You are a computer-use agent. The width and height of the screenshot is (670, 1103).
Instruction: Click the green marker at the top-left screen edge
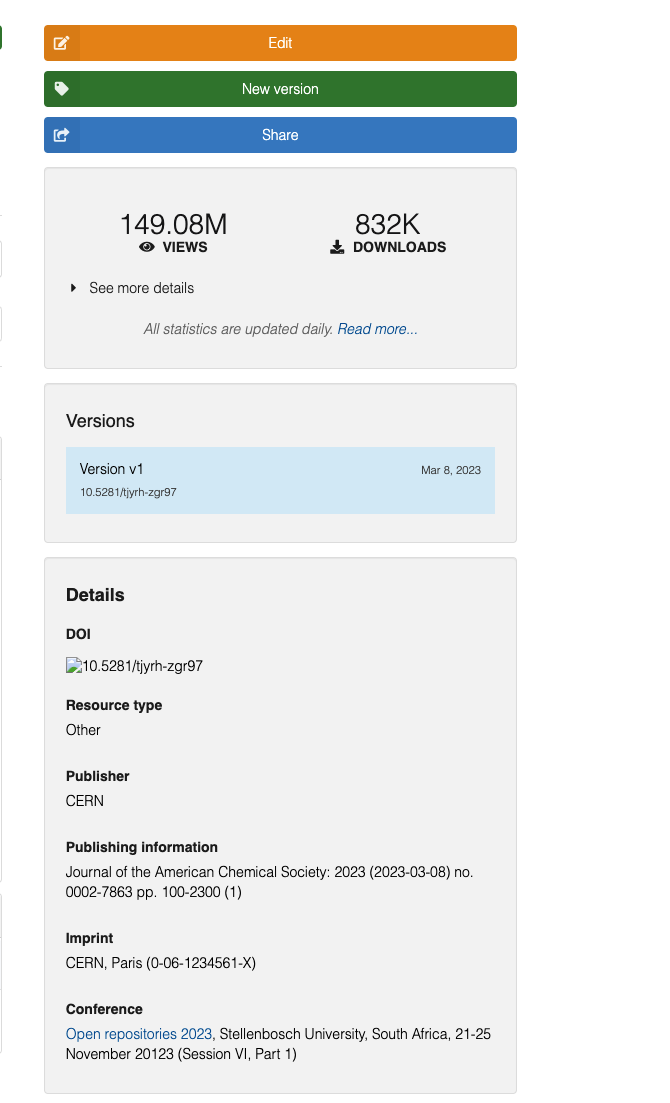coord(2,37)
